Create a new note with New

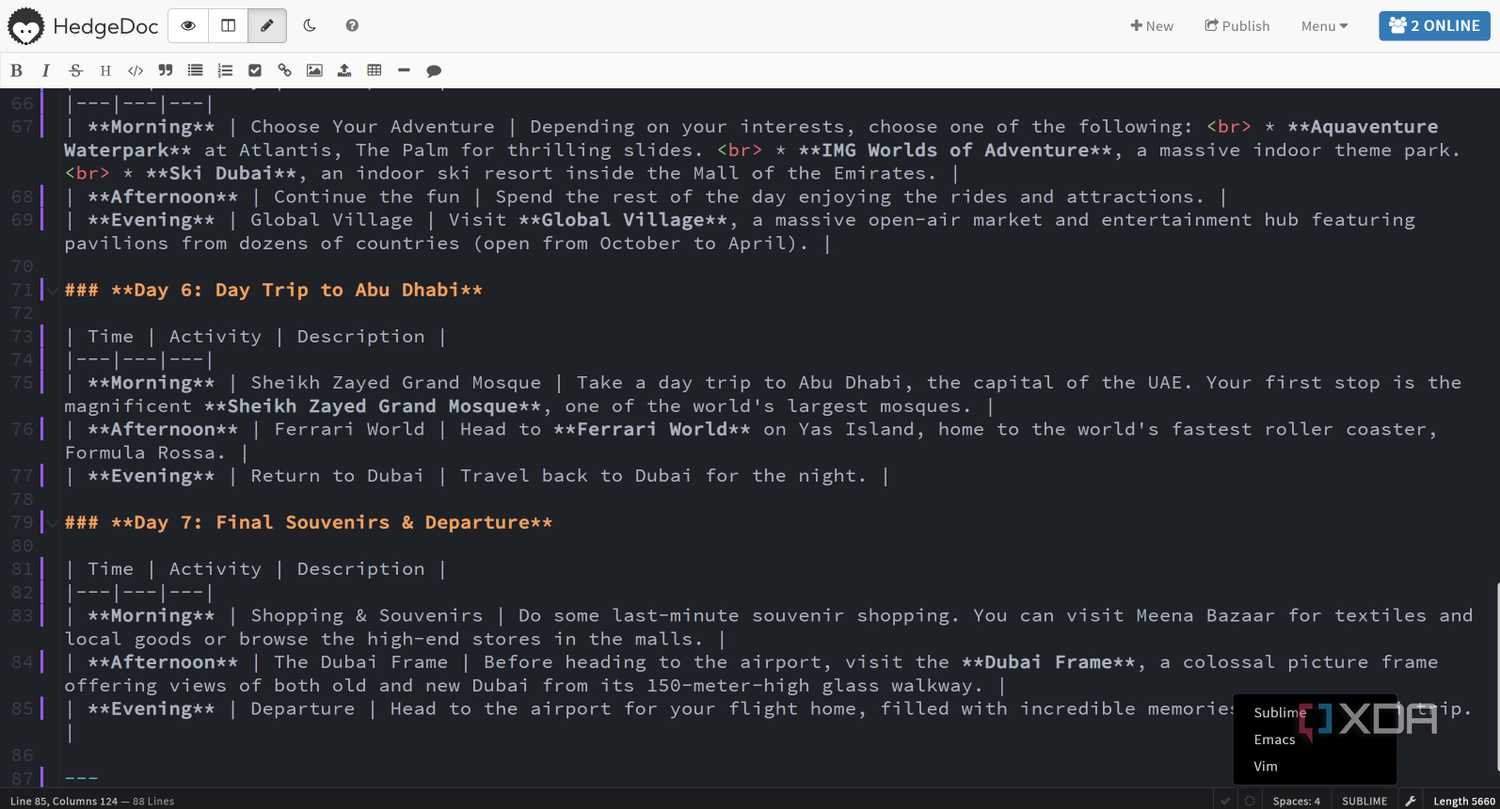pos(1152,26)
